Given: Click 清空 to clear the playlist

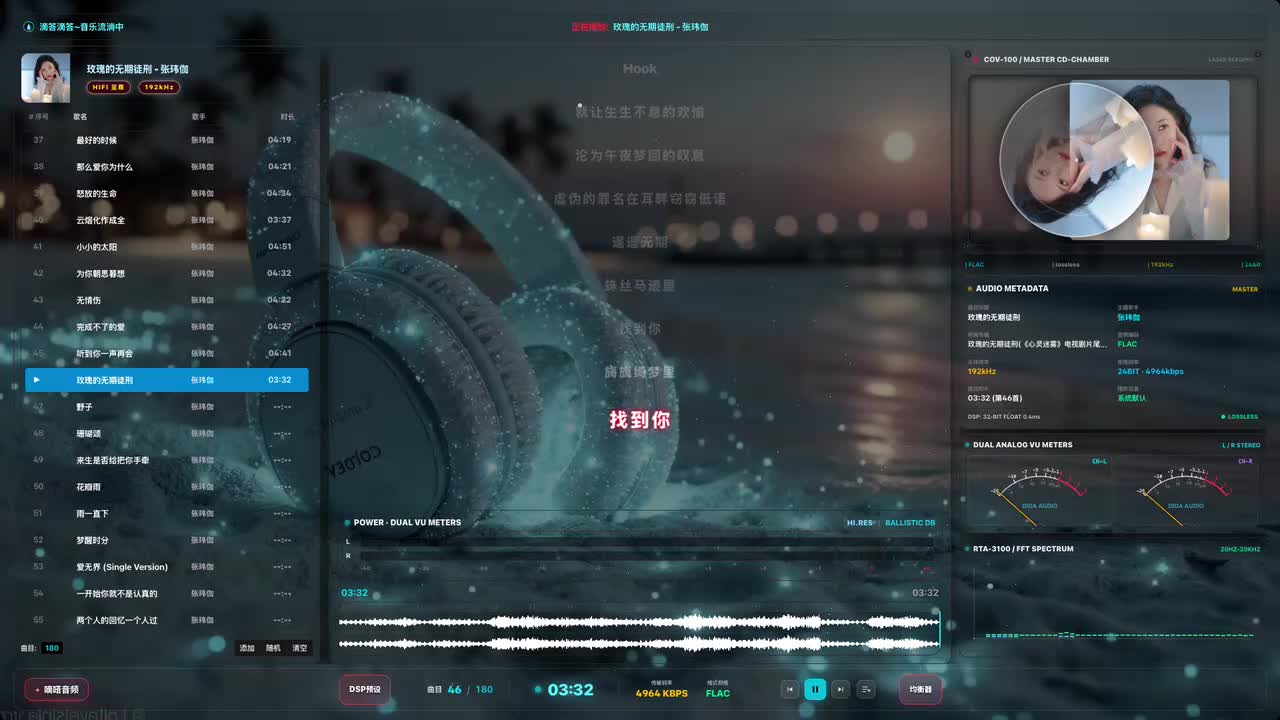Looking at the screenshot, I should 300,648.
